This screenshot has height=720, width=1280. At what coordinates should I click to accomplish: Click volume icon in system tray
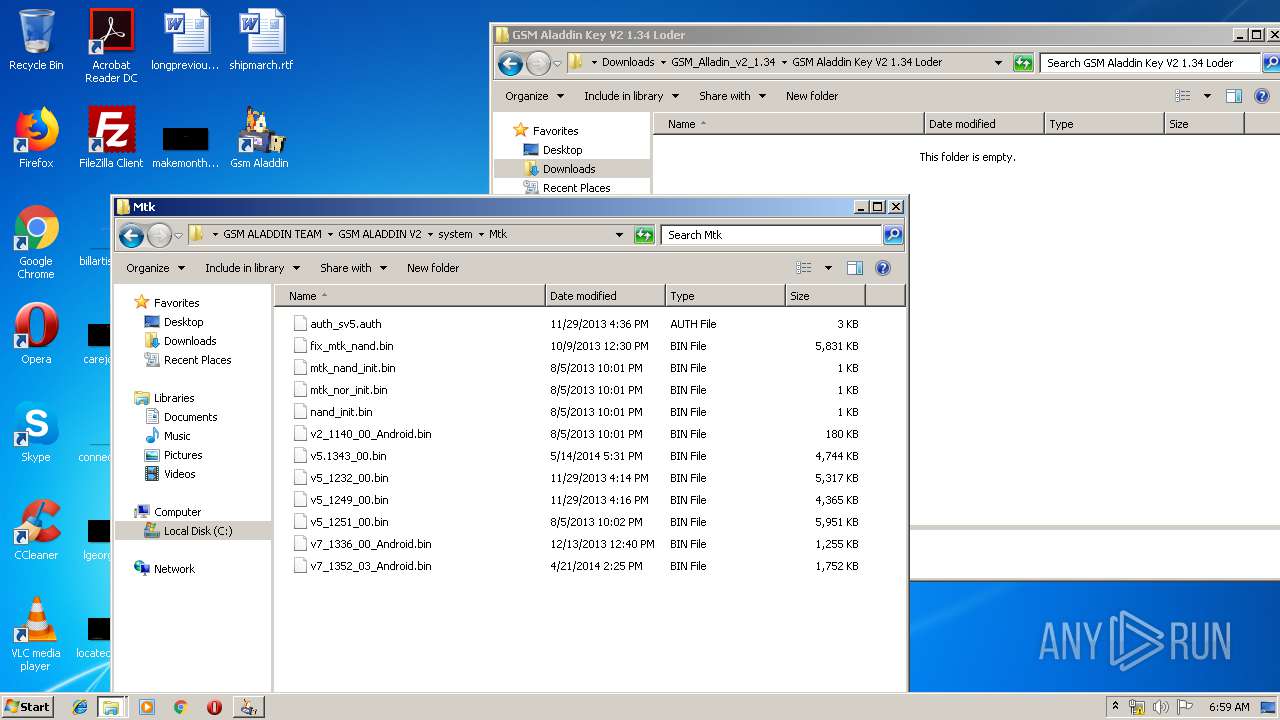(x=1161, y=707)
